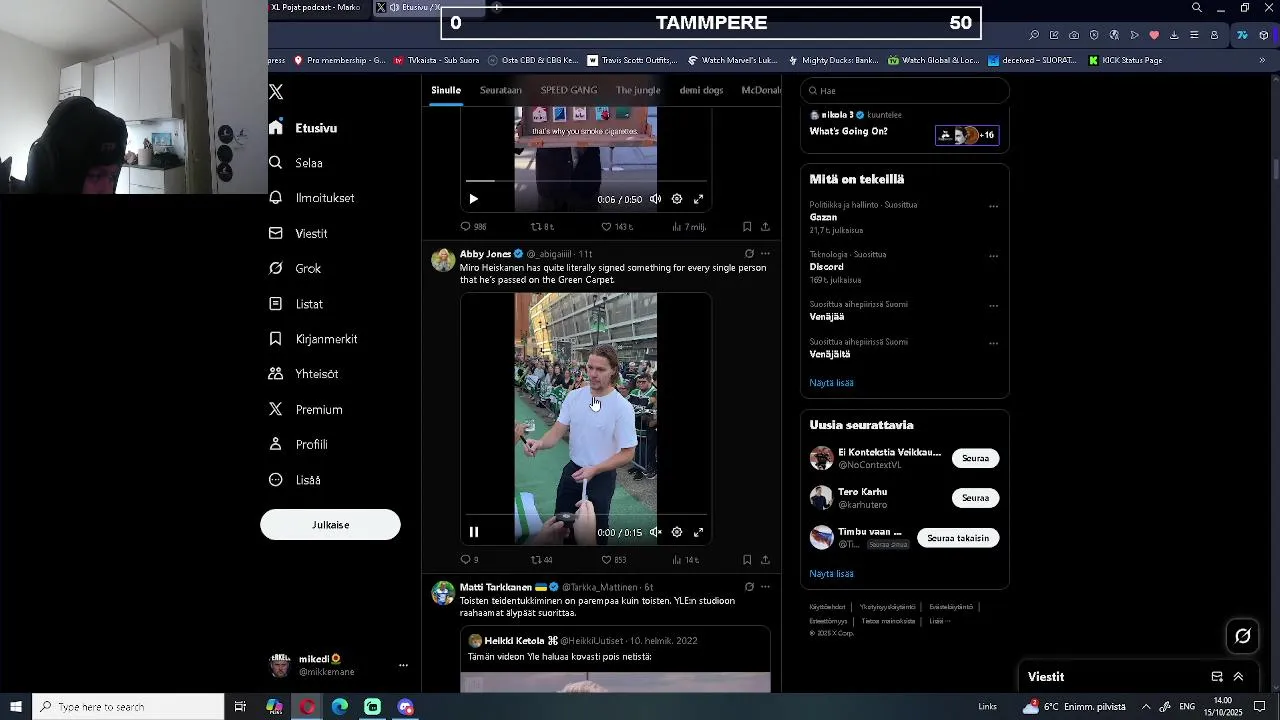Like Abby Jones post (853 likes)

614,560
